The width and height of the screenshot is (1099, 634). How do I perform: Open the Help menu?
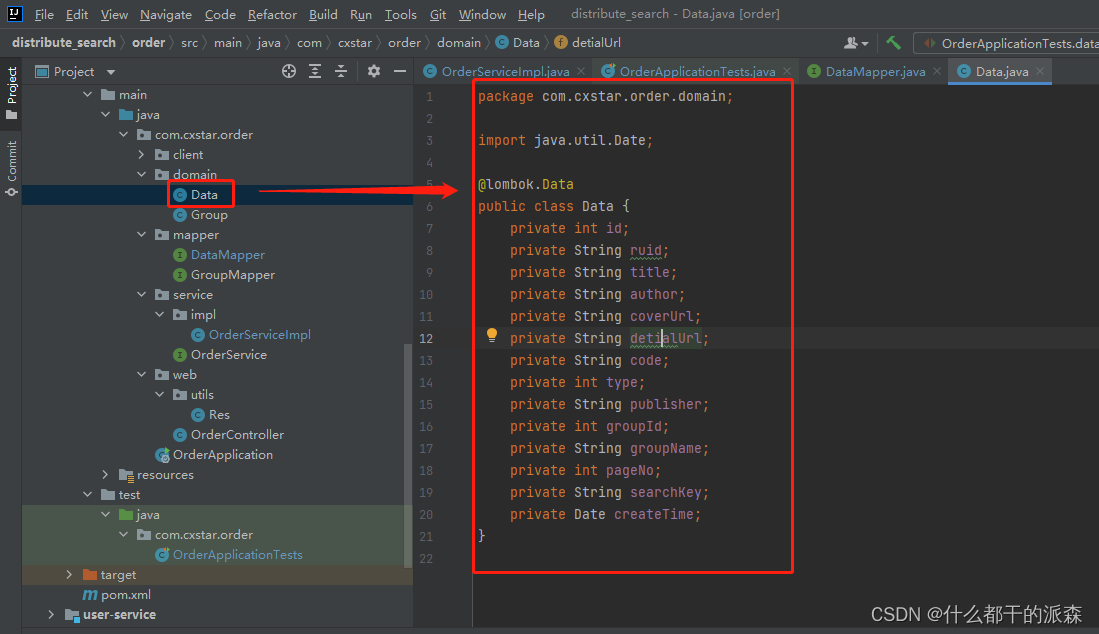(x=531, y=14)
